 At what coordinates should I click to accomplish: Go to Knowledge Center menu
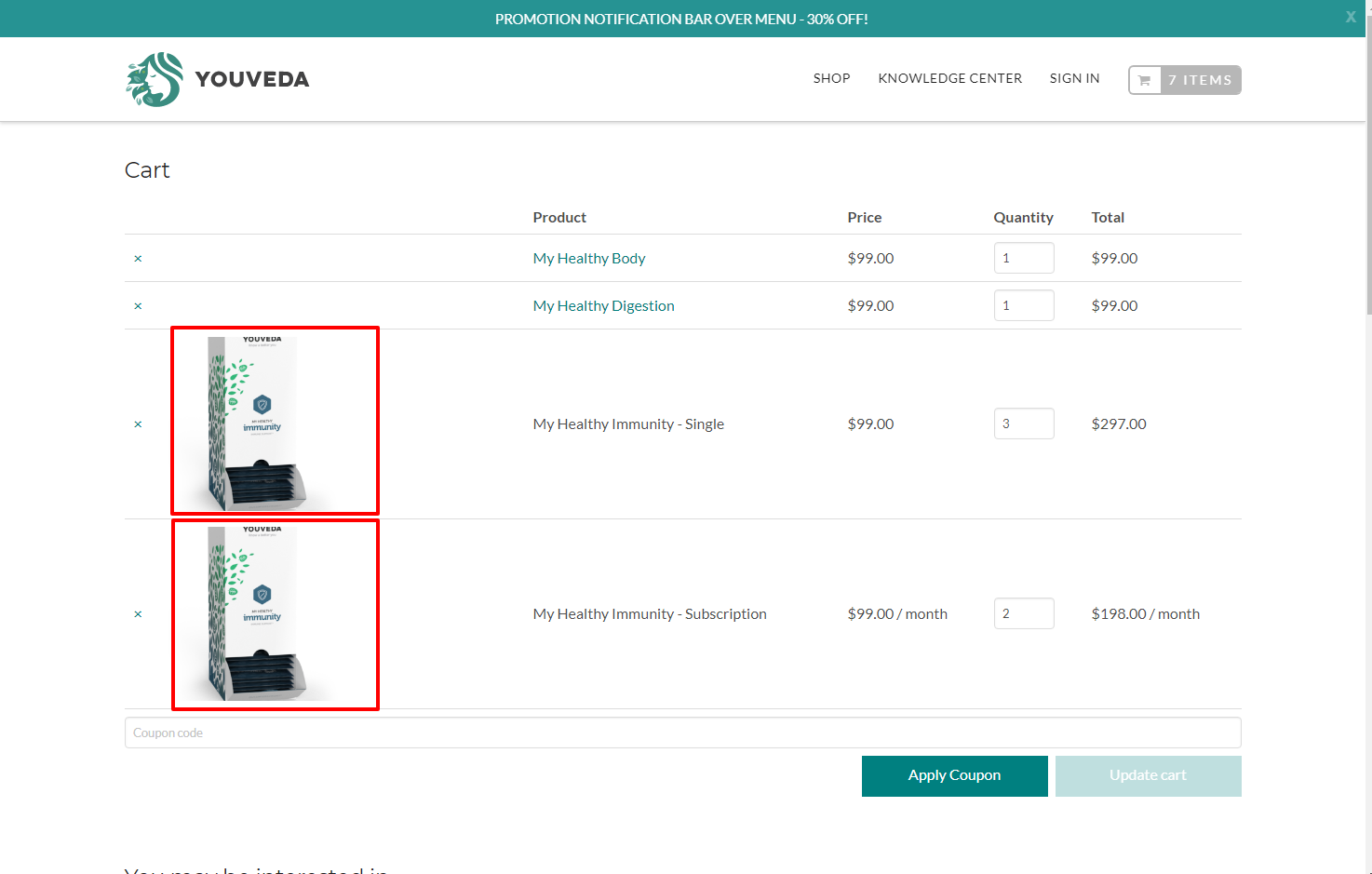[x=949, y=78]
